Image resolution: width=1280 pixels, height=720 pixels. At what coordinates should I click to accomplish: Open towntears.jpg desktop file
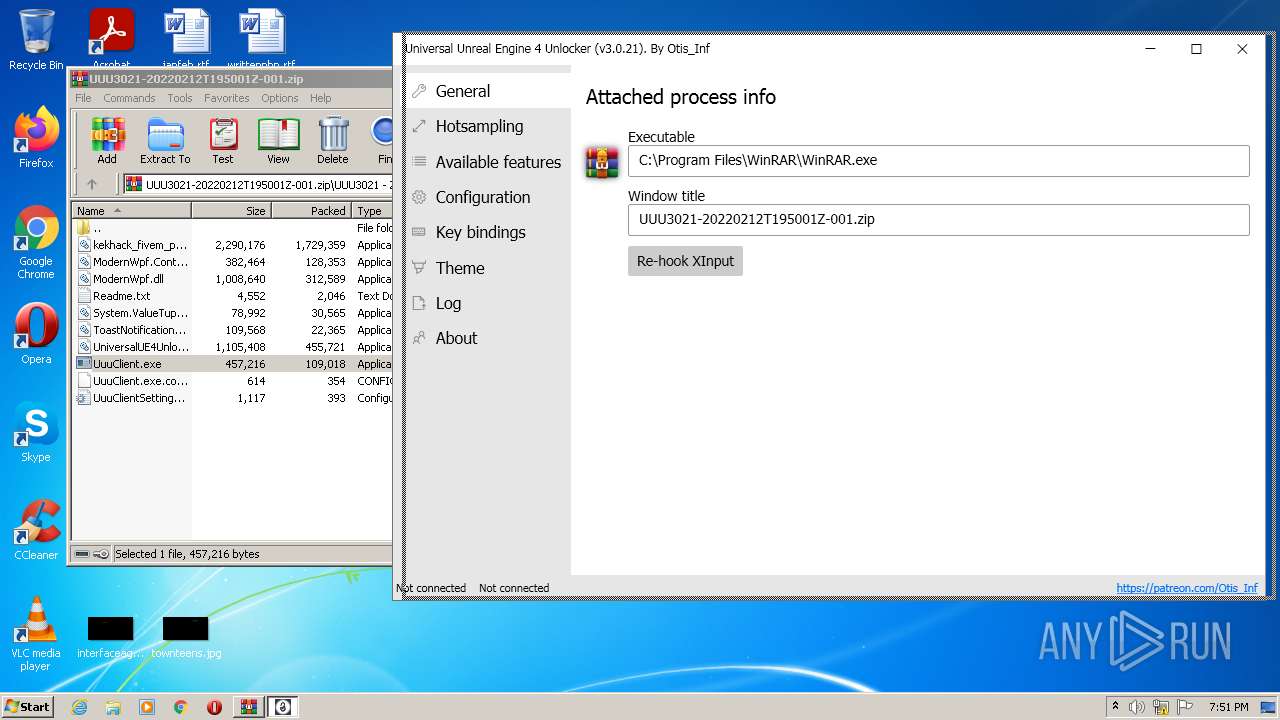coord(186,636)
